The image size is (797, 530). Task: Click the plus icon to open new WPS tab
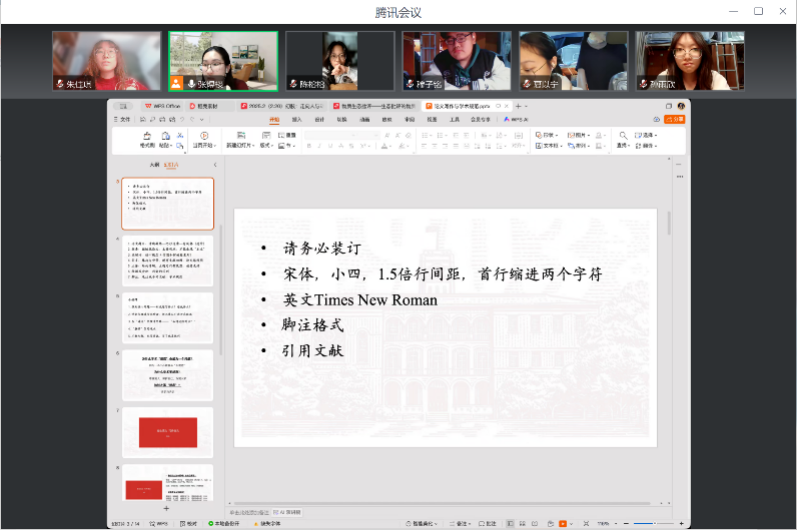(518, 105)
